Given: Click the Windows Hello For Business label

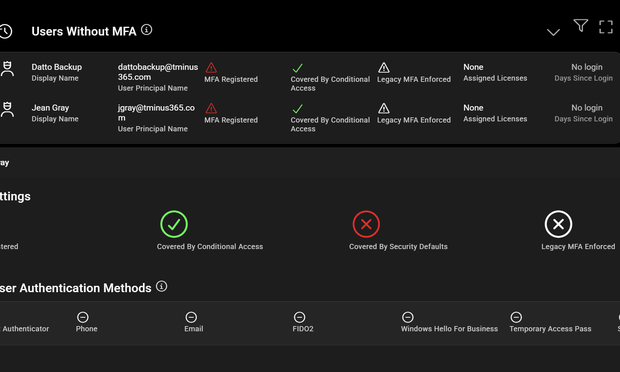Looking at the screenshot, I should pos(449,329).
